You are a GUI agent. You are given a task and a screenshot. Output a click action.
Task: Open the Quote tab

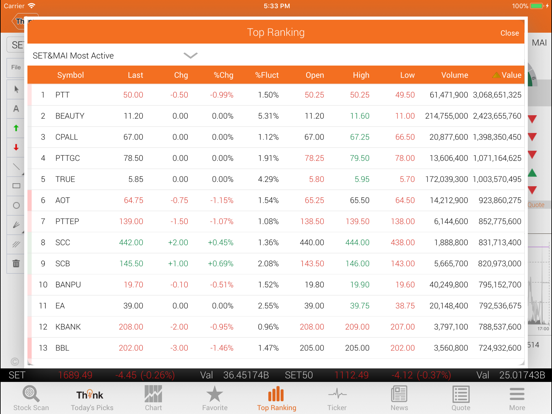460,399
